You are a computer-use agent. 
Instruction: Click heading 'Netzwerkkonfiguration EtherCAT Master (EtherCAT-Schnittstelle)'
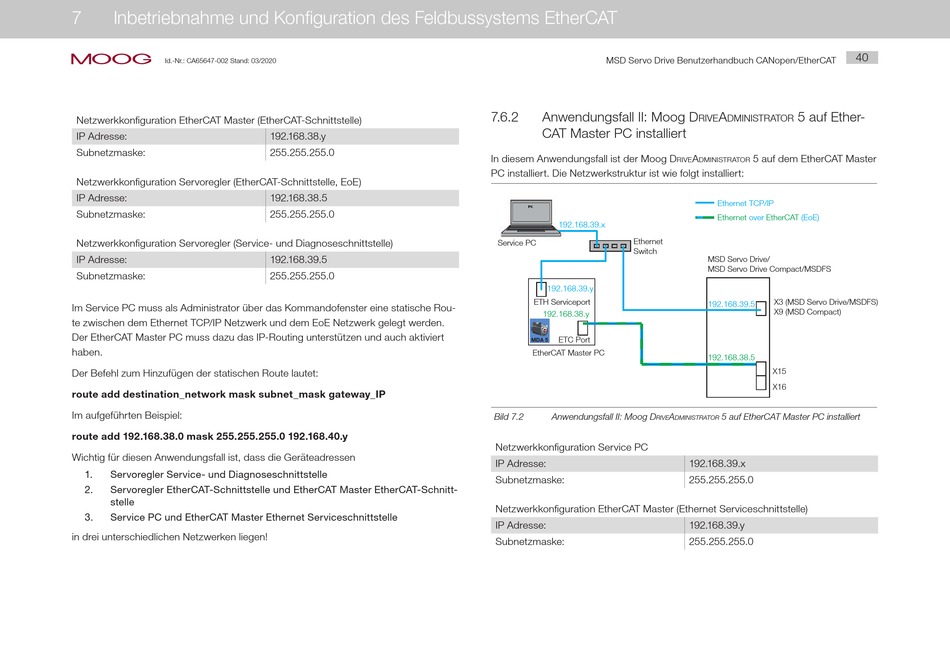[219, 120]
